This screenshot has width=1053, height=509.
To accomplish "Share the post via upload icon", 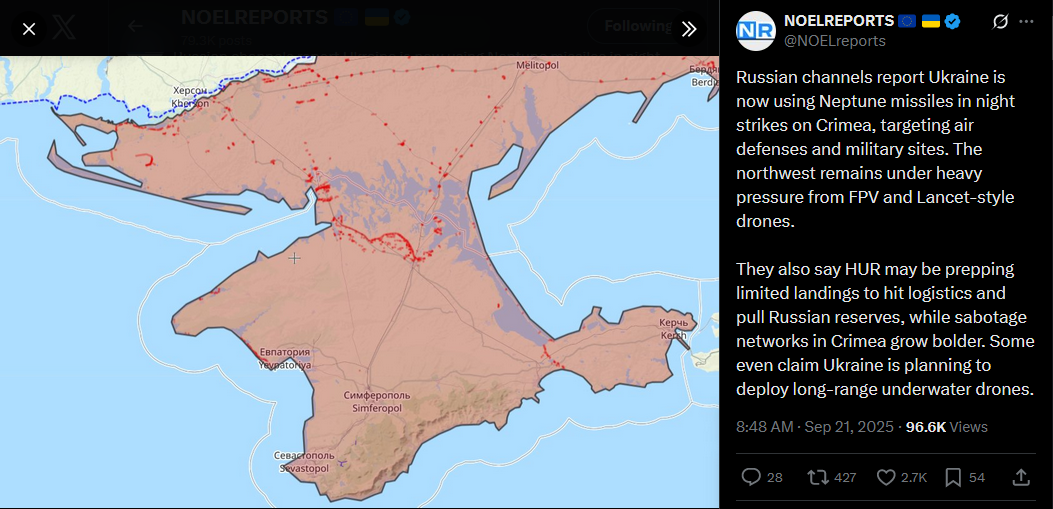I will [x=1021, y=477].
